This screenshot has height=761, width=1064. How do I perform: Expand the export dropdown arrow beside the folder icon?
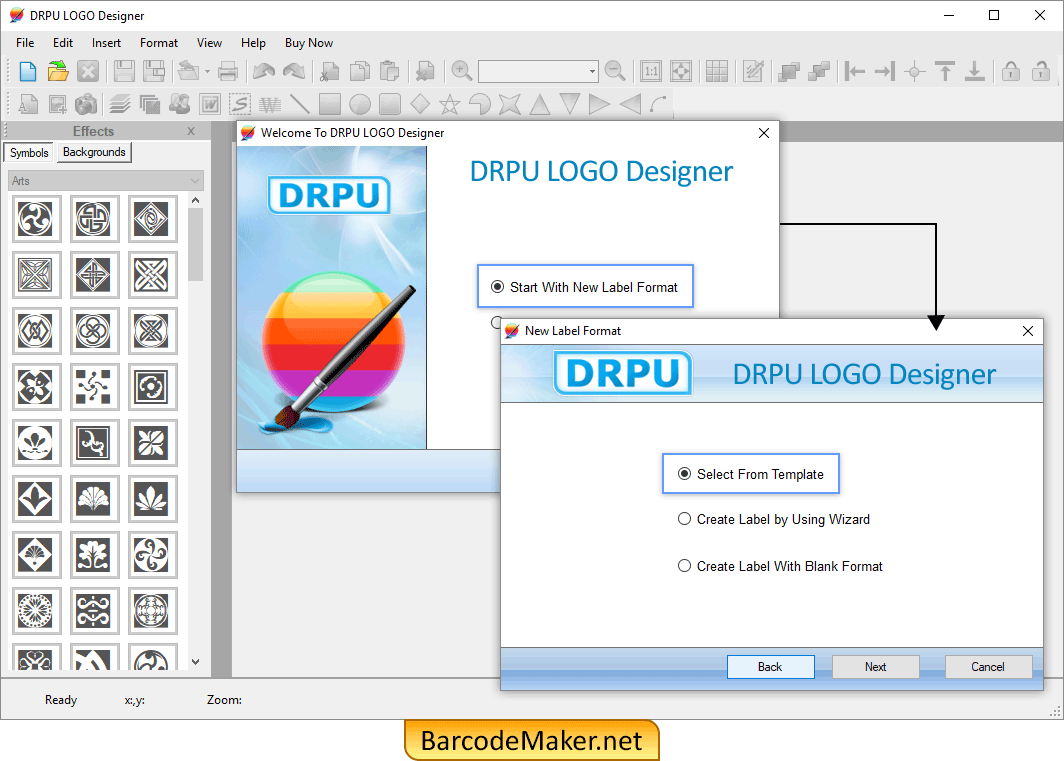coord(207,71)
